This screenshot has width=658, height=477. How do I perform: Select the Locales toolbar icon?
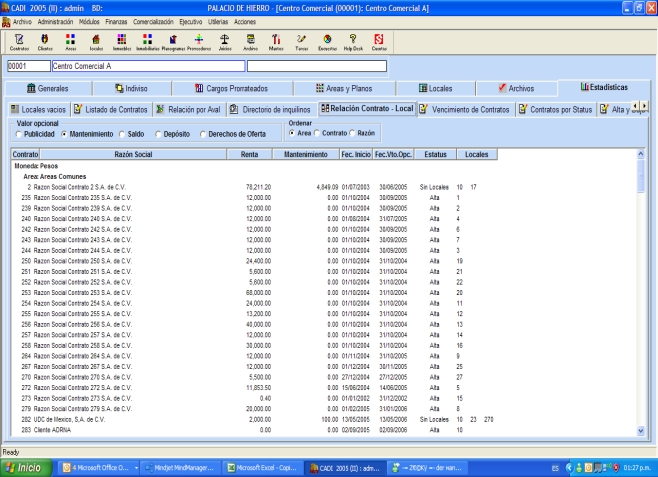[97, 40]
